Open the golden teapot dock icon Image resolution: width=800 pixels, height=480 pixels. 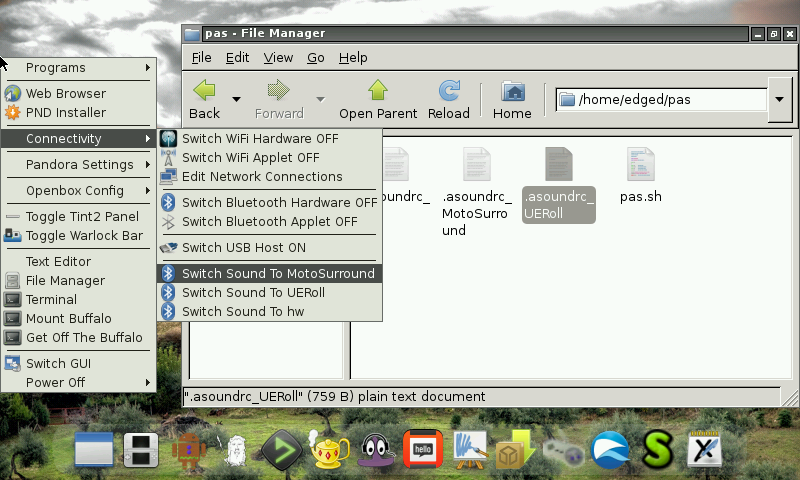pos(329,451)
